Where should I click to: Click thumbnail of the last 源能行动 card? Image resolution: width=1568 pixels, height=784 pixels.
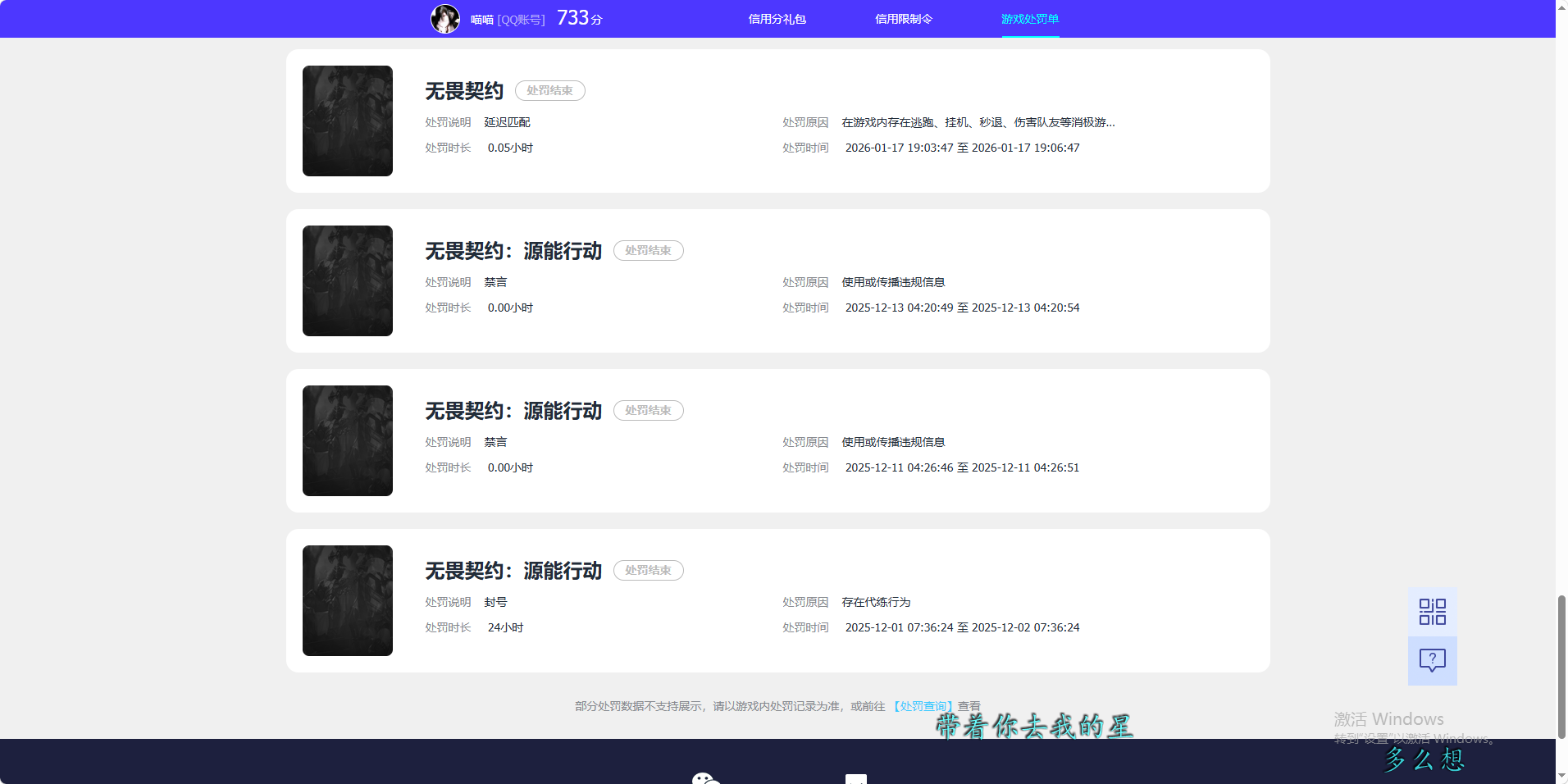[x=347, y=600]
